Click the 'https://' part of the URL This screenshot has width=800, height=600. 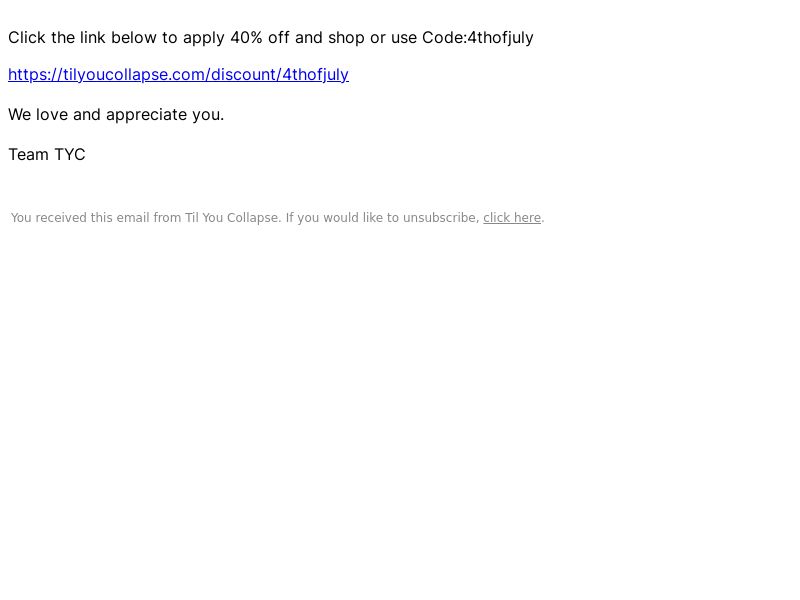click(x=35, y=74)
